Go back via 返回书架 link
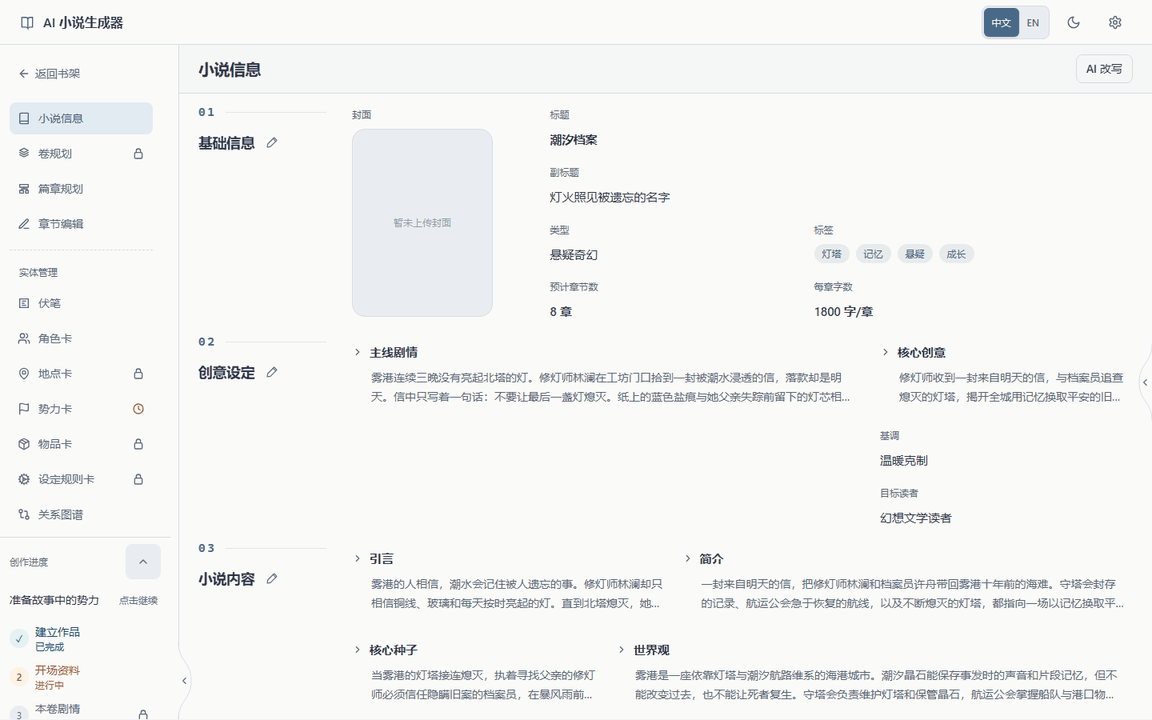Image resolution: width=1152 pixels, height=720 pixels. (x=50, y=73)
